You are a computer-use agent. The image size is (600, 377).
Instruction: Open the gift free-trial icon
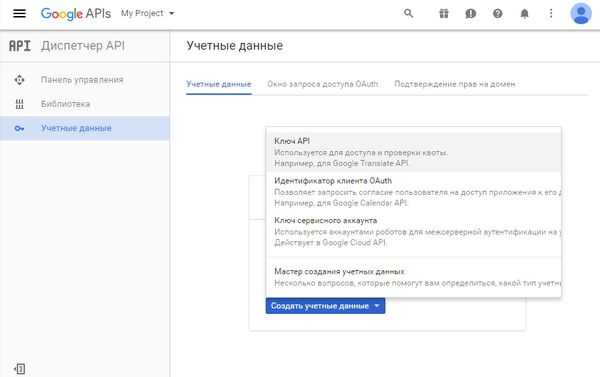[443, 14]
